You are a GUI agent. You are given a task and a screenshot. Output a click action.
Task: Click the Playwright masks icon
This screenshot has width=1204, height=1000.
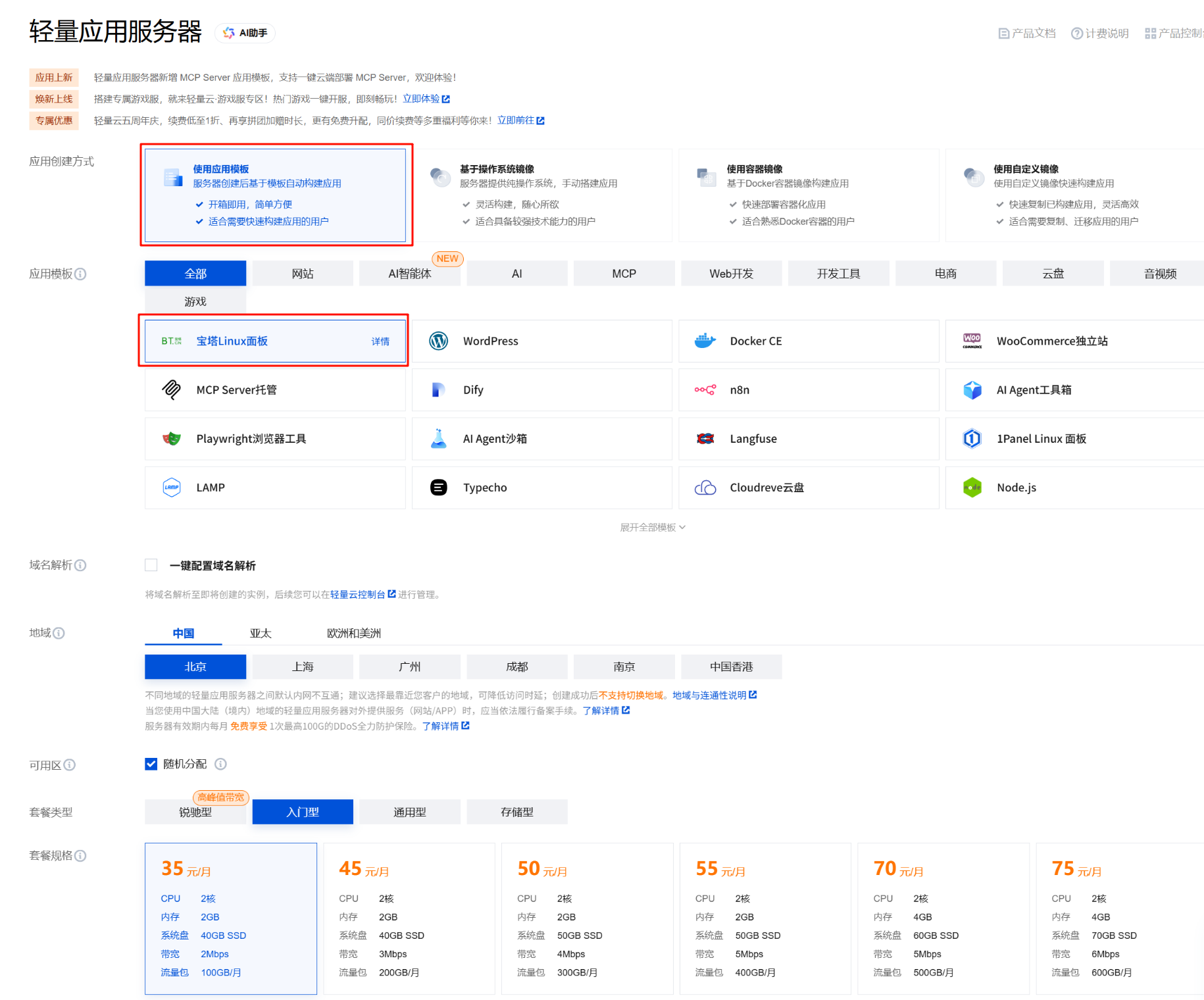[x=172, y=438]
